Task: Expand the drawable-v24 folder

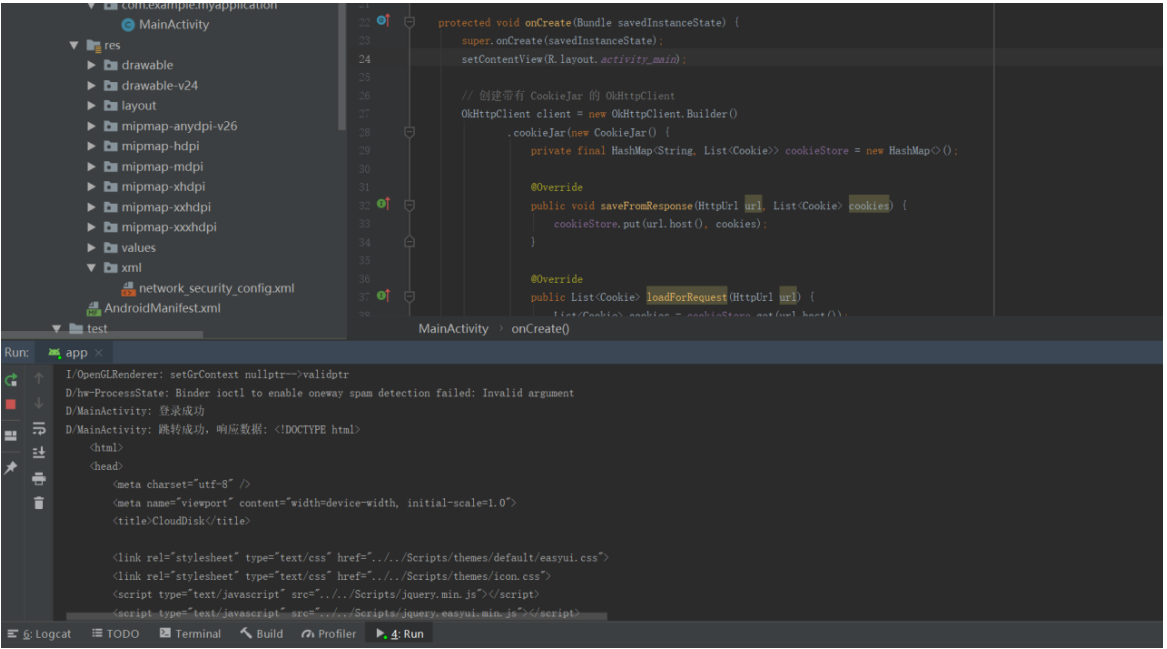Action: [92, 86]
